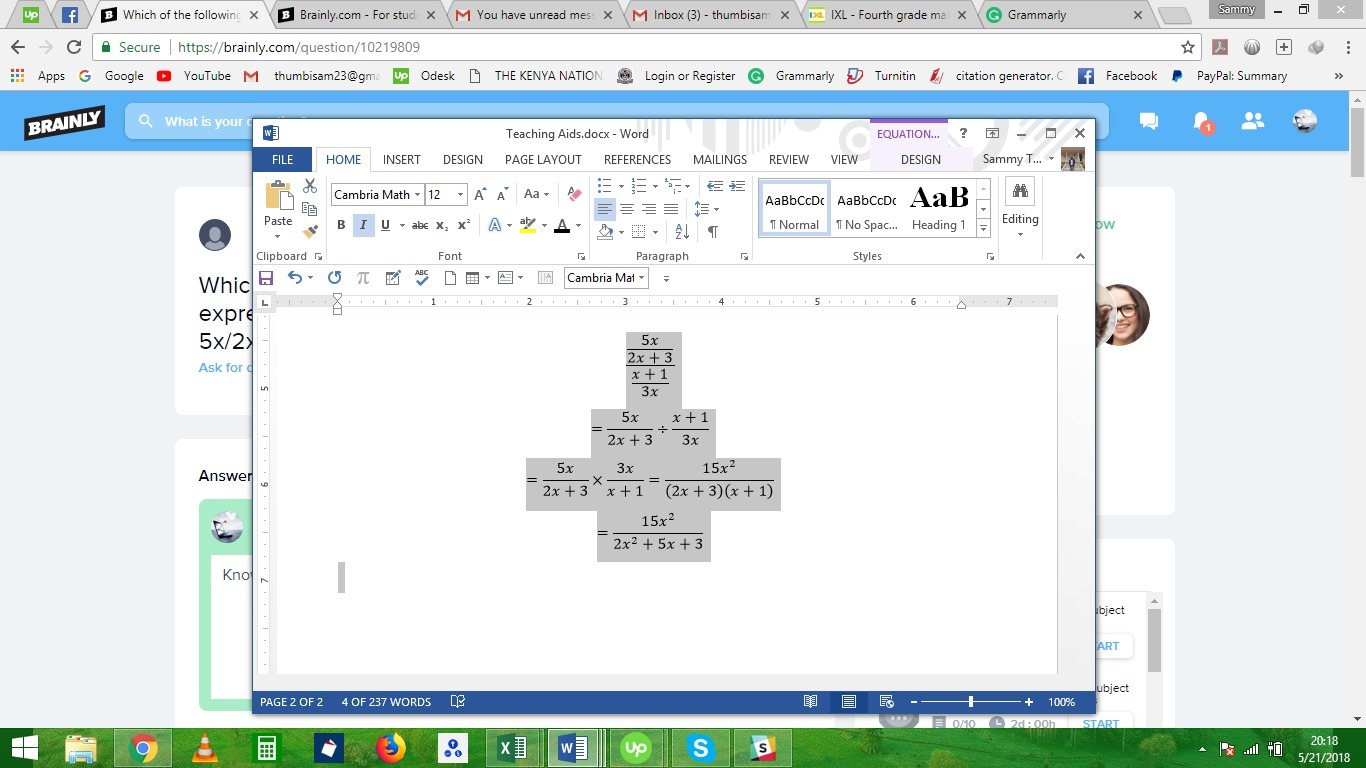Open Word Help question mark

coord(963,133)
